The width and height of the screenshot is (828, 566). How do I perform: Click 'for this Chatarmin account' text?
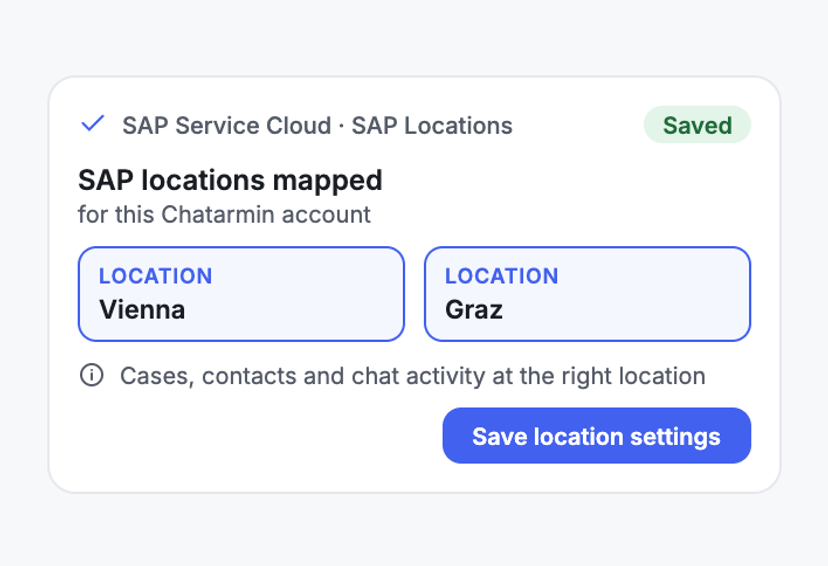pos(224,215)
